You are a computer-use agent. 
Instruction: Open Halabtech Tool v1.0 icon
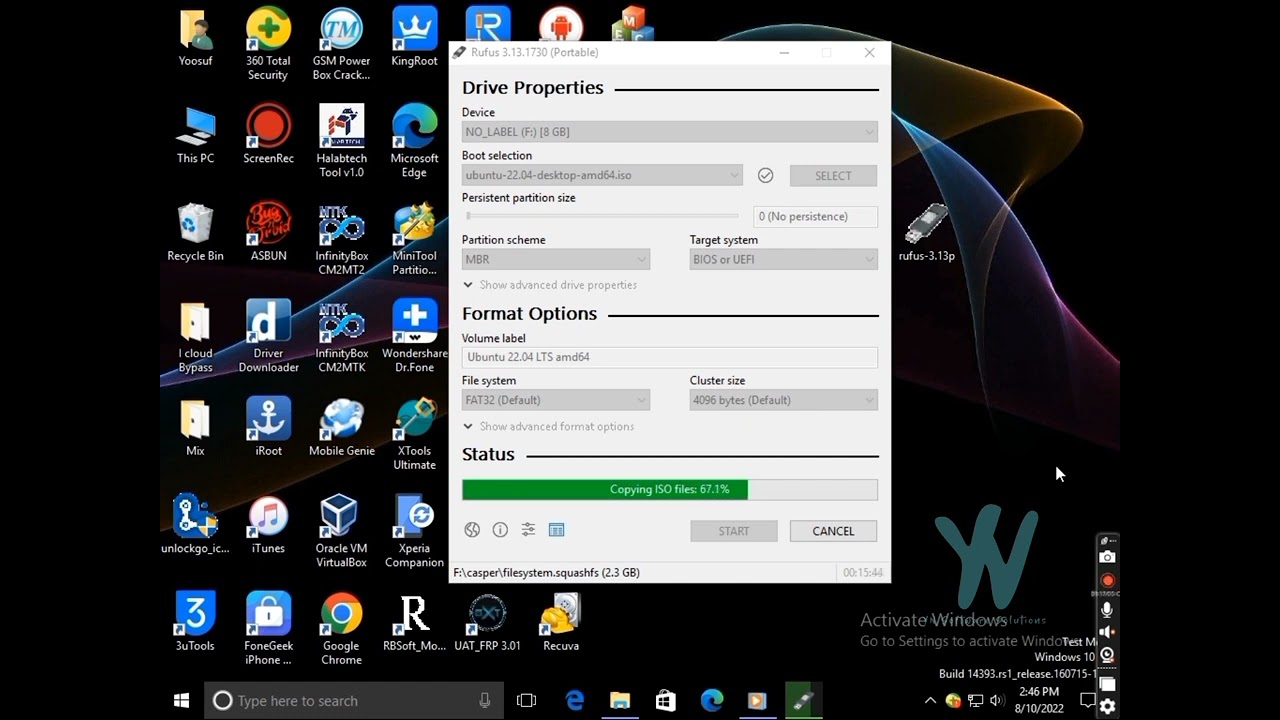tap(341, 142)
